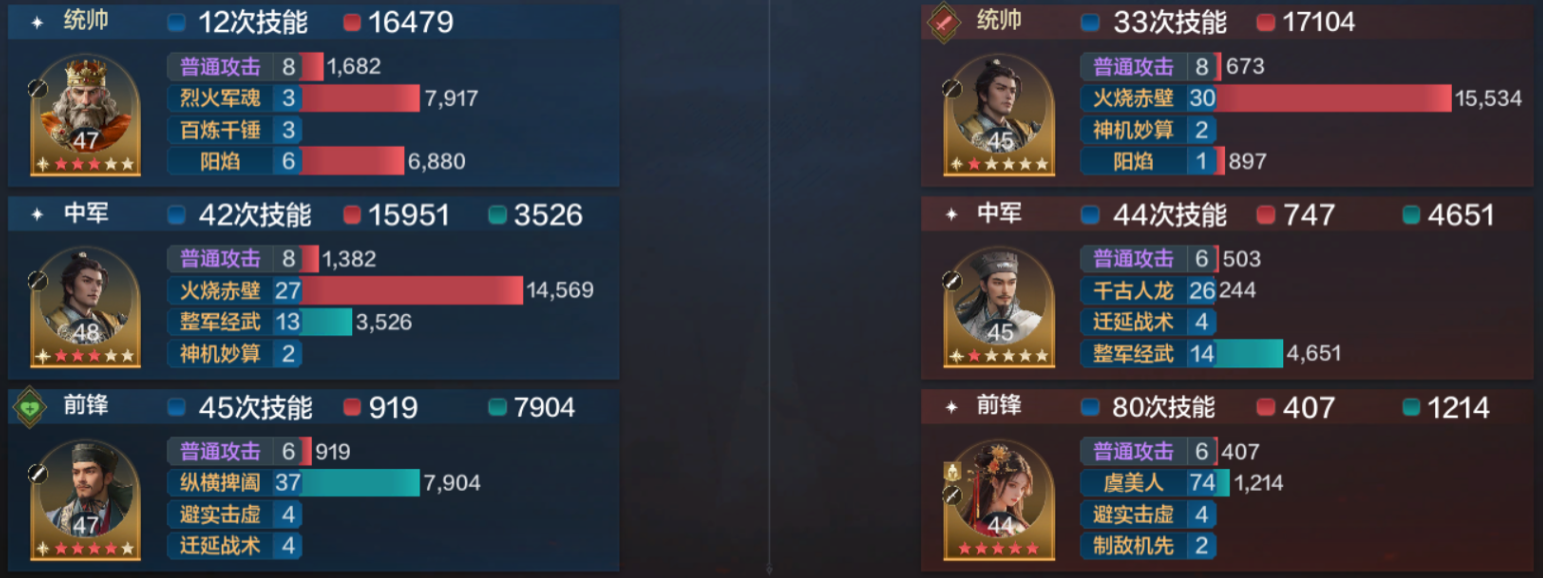Click the 火烧赤壁 skill on the right panel

(x=1135, y=98)
